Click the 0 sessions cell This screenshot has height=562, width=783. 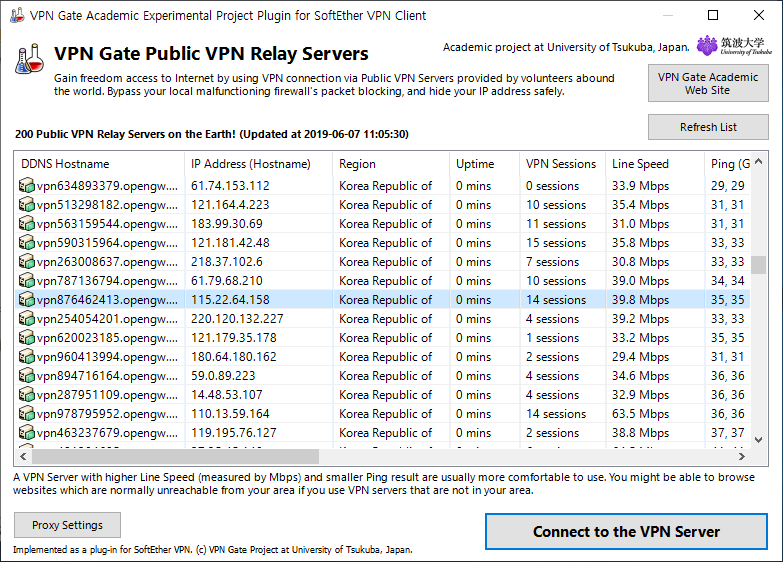(552, 186)
